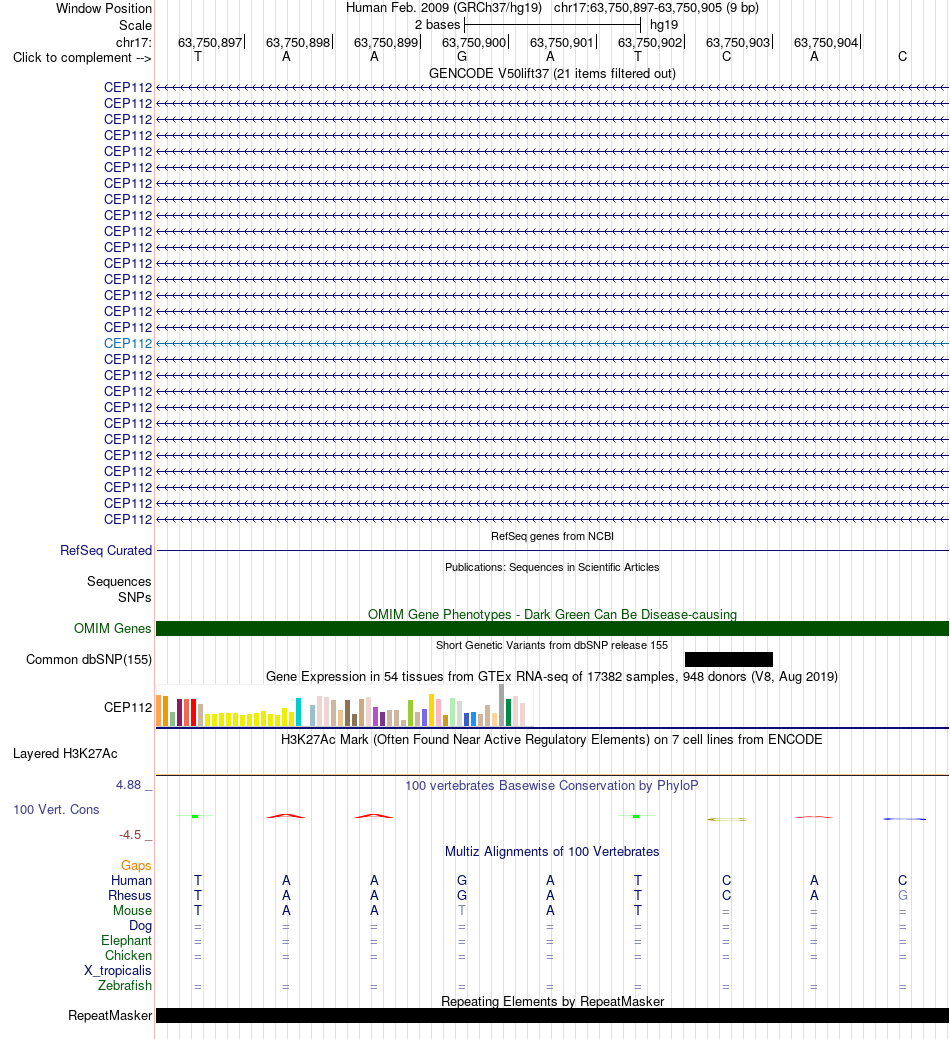Click the dark green OMIM gene bar

coord(552,628)
